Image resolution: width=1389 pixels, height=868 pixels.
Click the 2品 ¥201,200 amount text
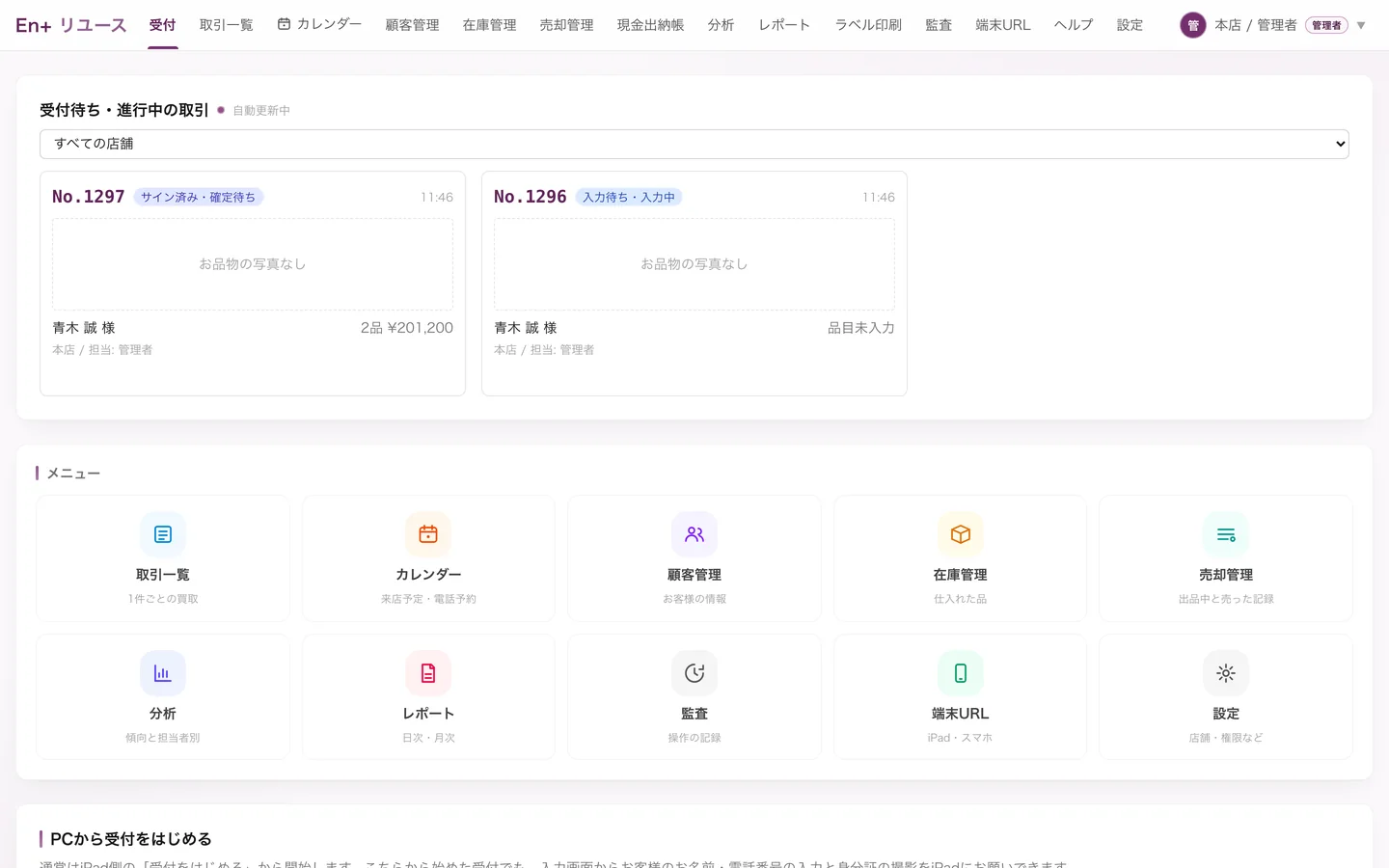(x=407, y=328)
